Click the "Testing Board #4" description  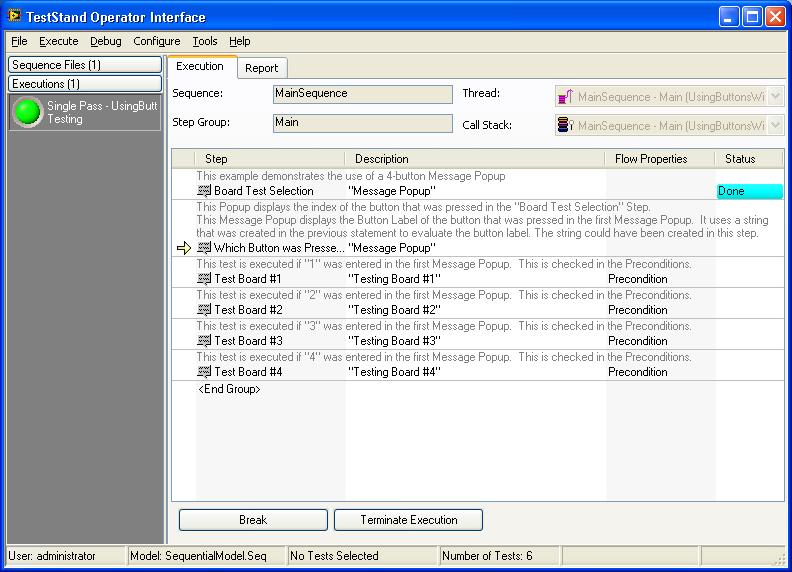[x=394, y=372]
